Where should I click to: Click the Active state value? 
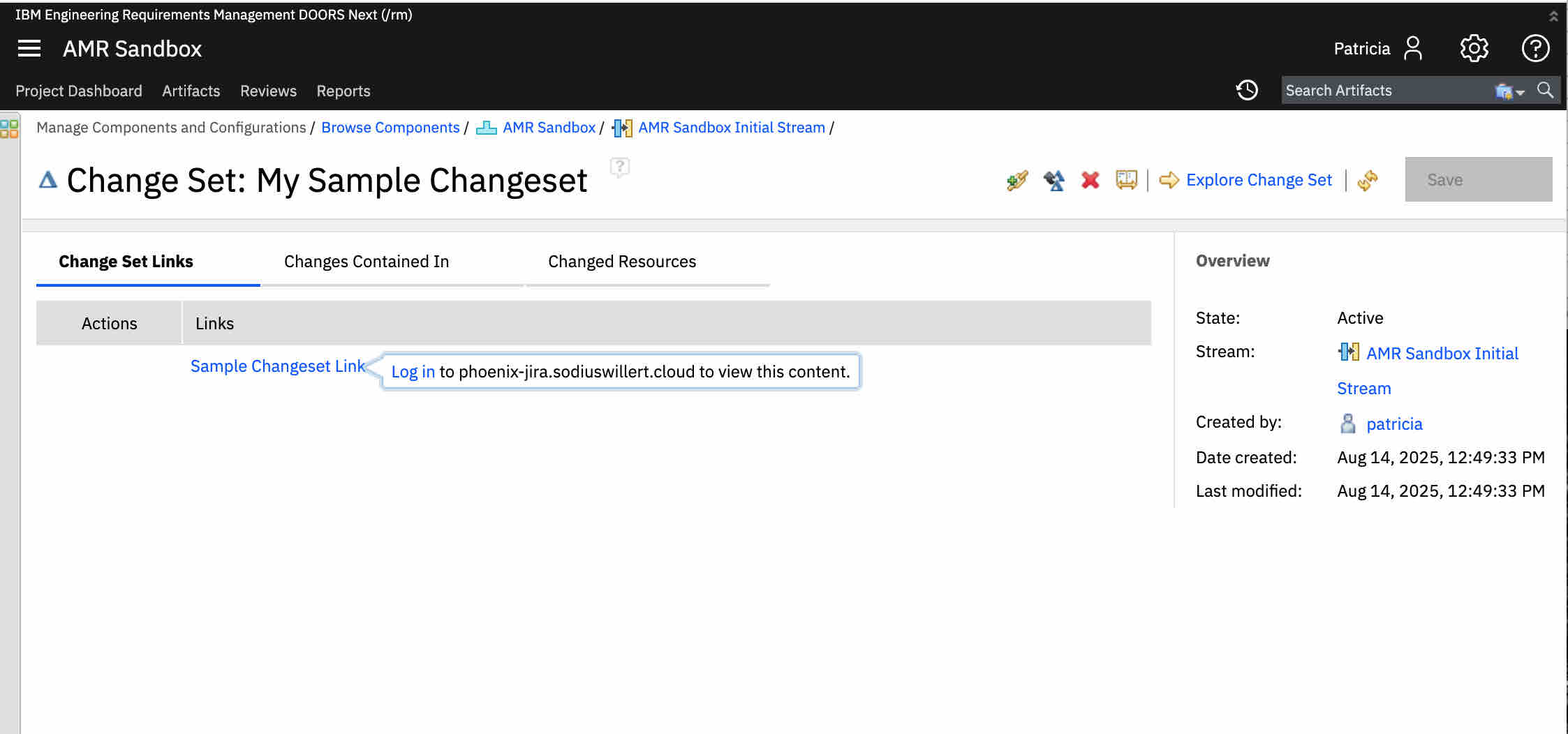1360,318
